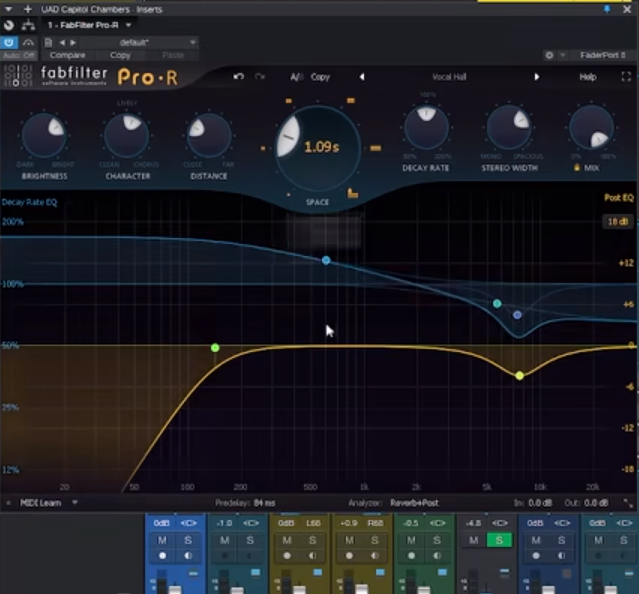
Task: Open the MIDI Learn dropdown arrow
Action: (x=75, y=503)
